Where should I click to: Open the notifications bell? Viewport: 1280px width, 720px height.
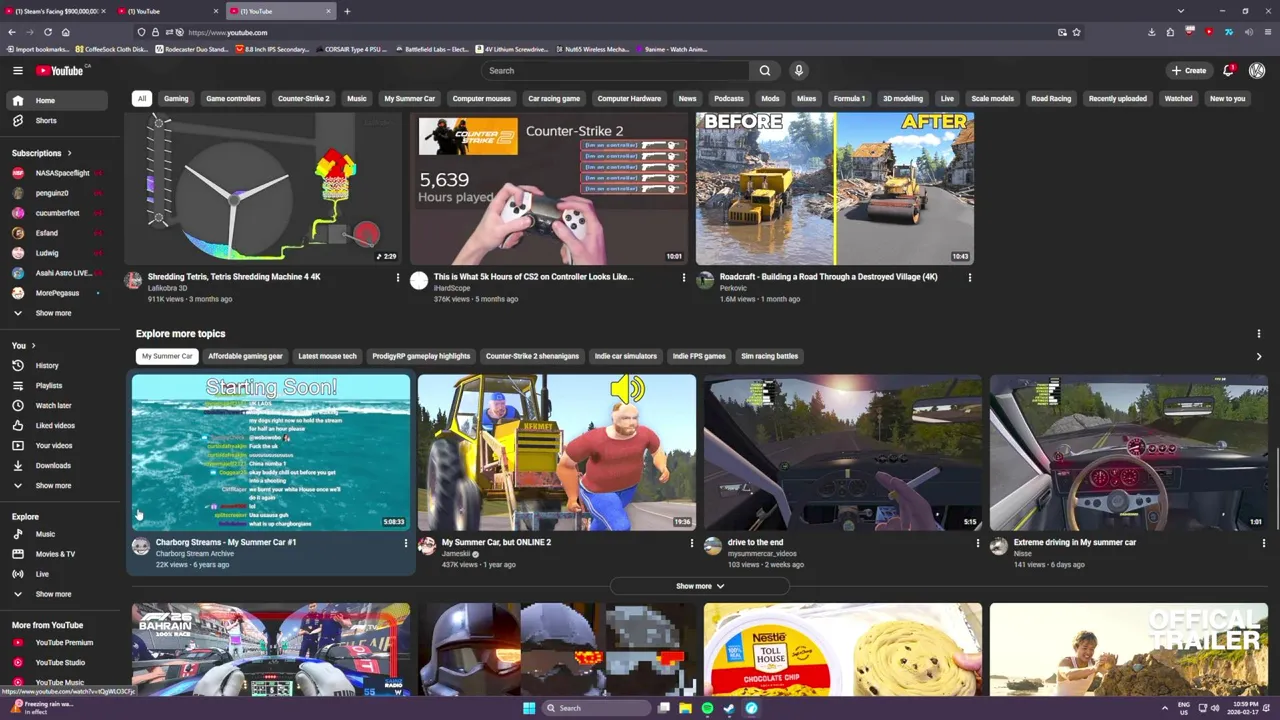click(1228, 70)
